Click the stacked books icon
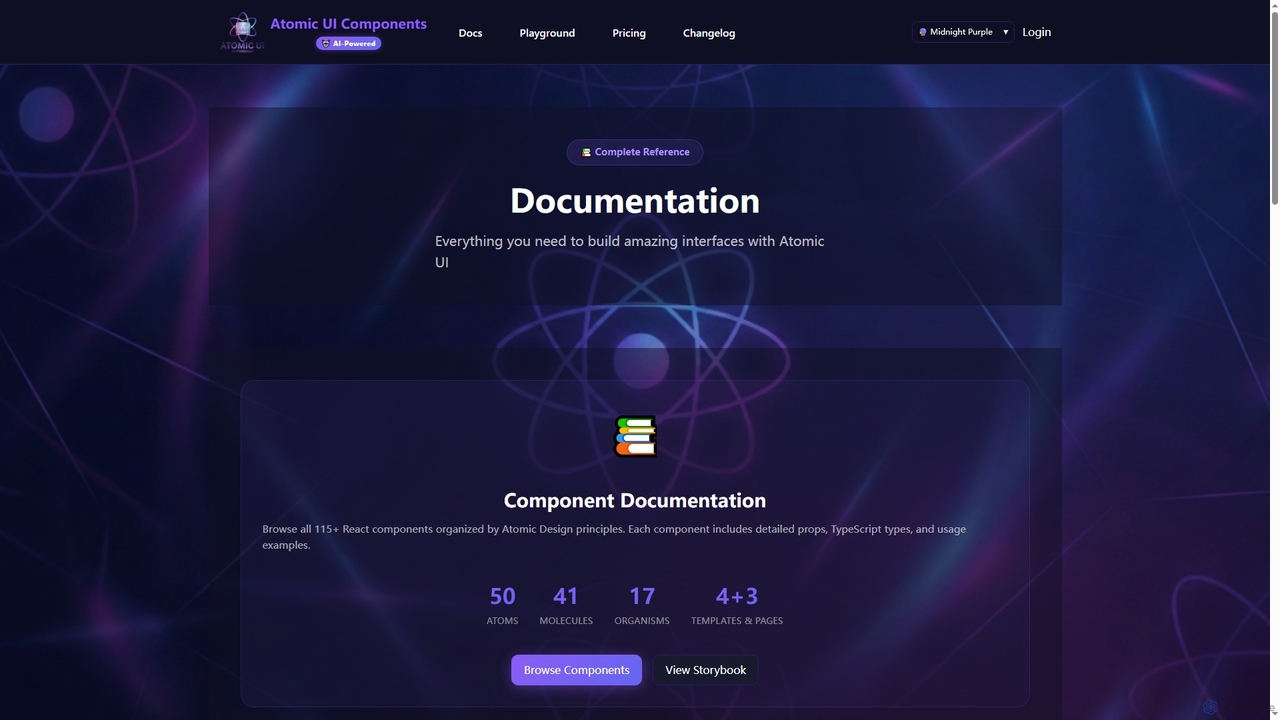This screenshot has width=1280, height=720. [x=635, y=437]
